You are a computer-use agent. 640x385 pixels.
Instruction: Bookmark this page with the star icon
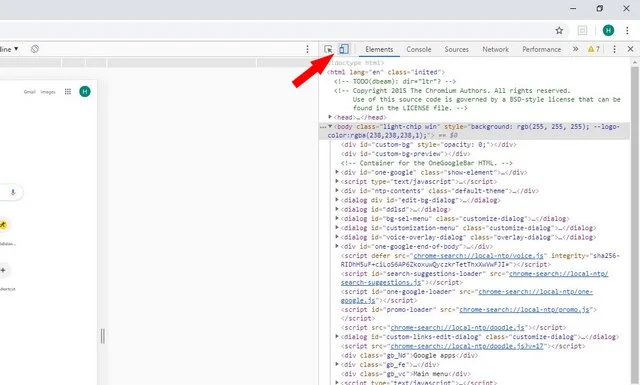(559, 30)
